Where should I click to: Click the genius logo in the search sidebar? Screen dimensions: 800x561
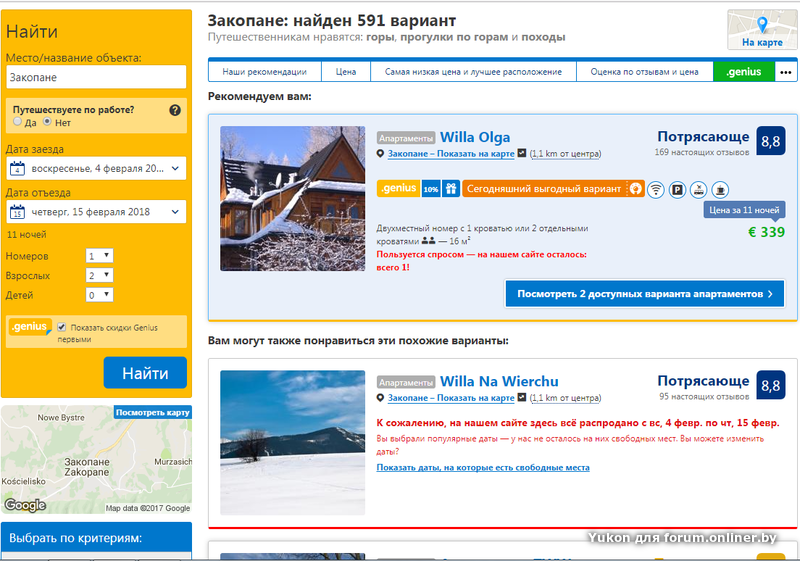pos(30,327)
